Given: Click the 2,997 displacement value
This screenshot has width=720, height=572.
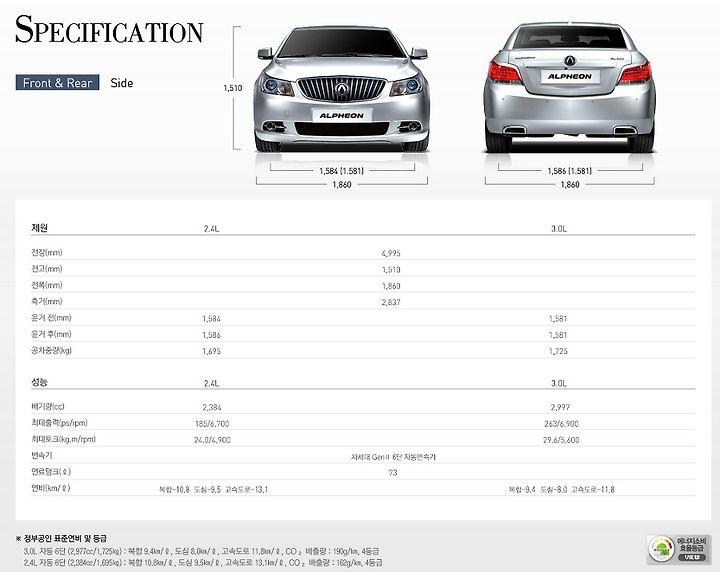Looking at the screenshot, I should click(x=560, y=407).
